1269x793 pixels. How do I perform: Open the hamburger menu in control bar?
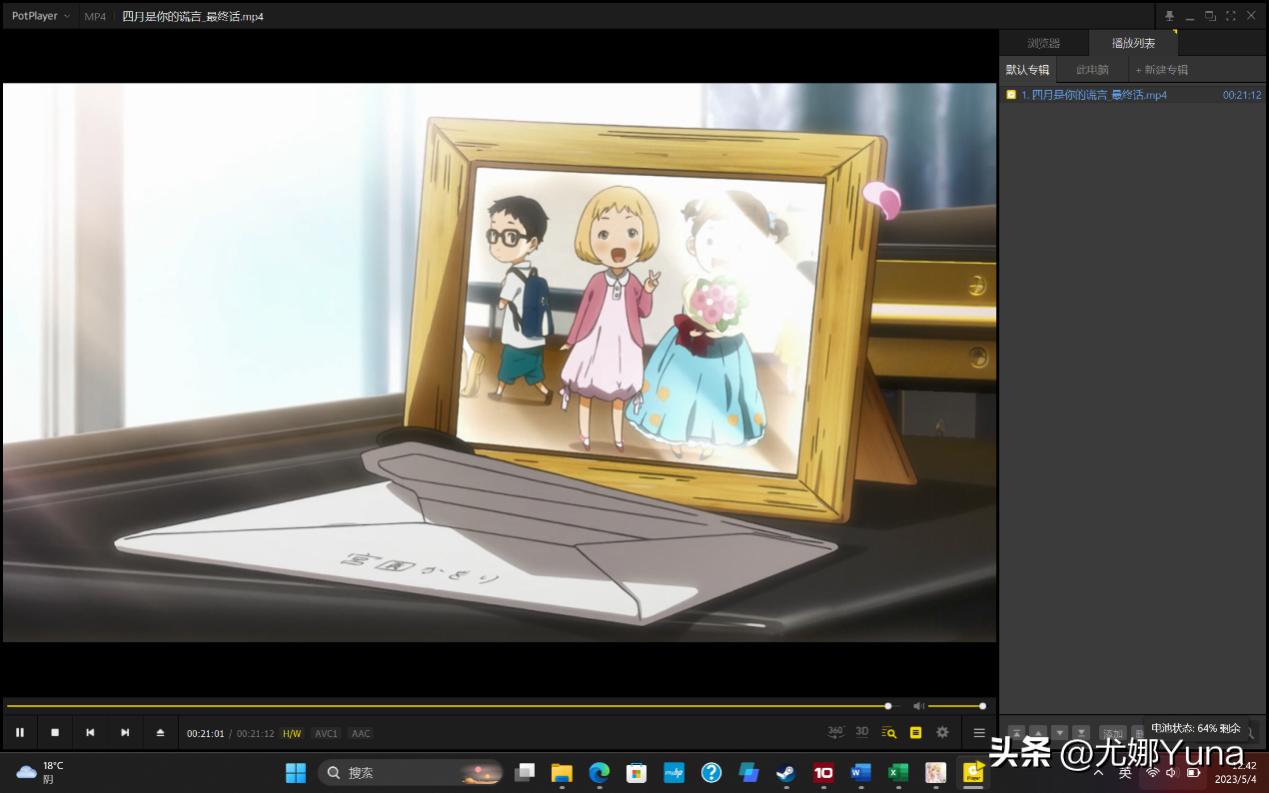point(979,732)
